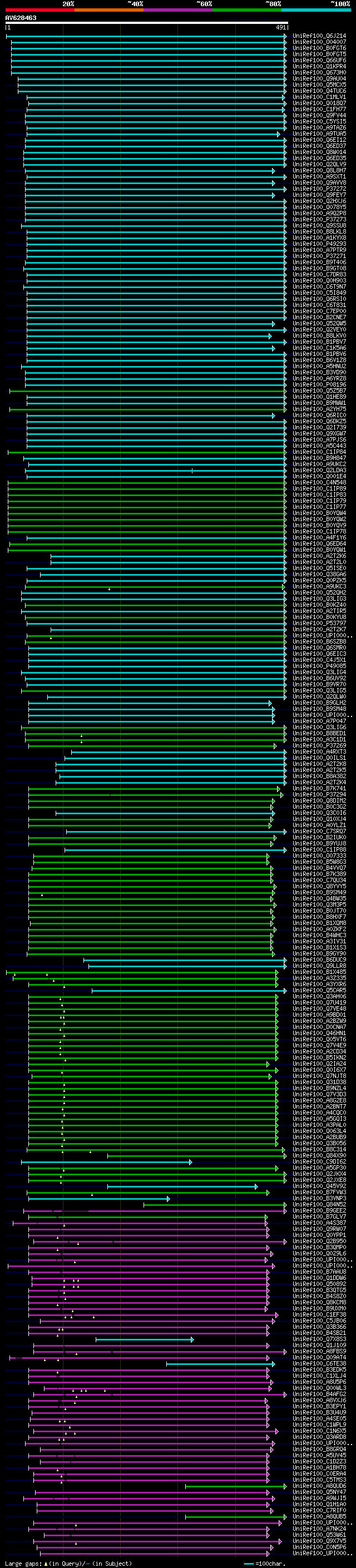Select the UniRef100_C7EP00 label
The width and height of the screenshot is (356, 1568).
(x=319, y=311)
